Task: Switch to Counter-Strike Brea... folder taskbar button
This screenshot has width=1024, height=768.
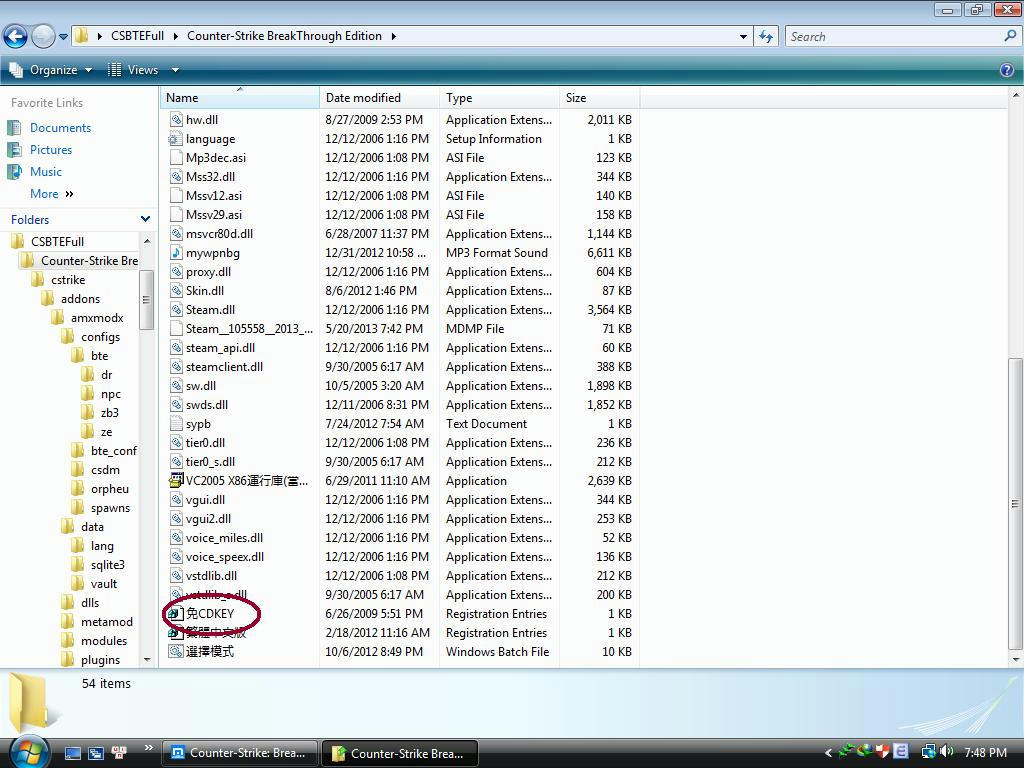Action: click(400, 753)
